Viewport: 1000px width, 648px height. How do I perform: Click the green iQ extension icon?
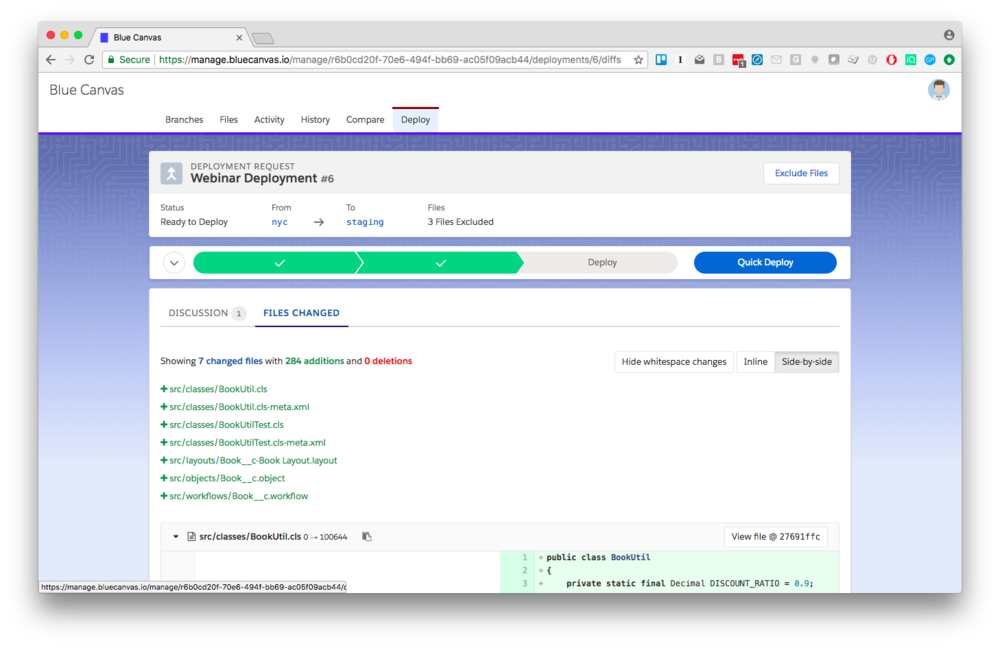911,60
